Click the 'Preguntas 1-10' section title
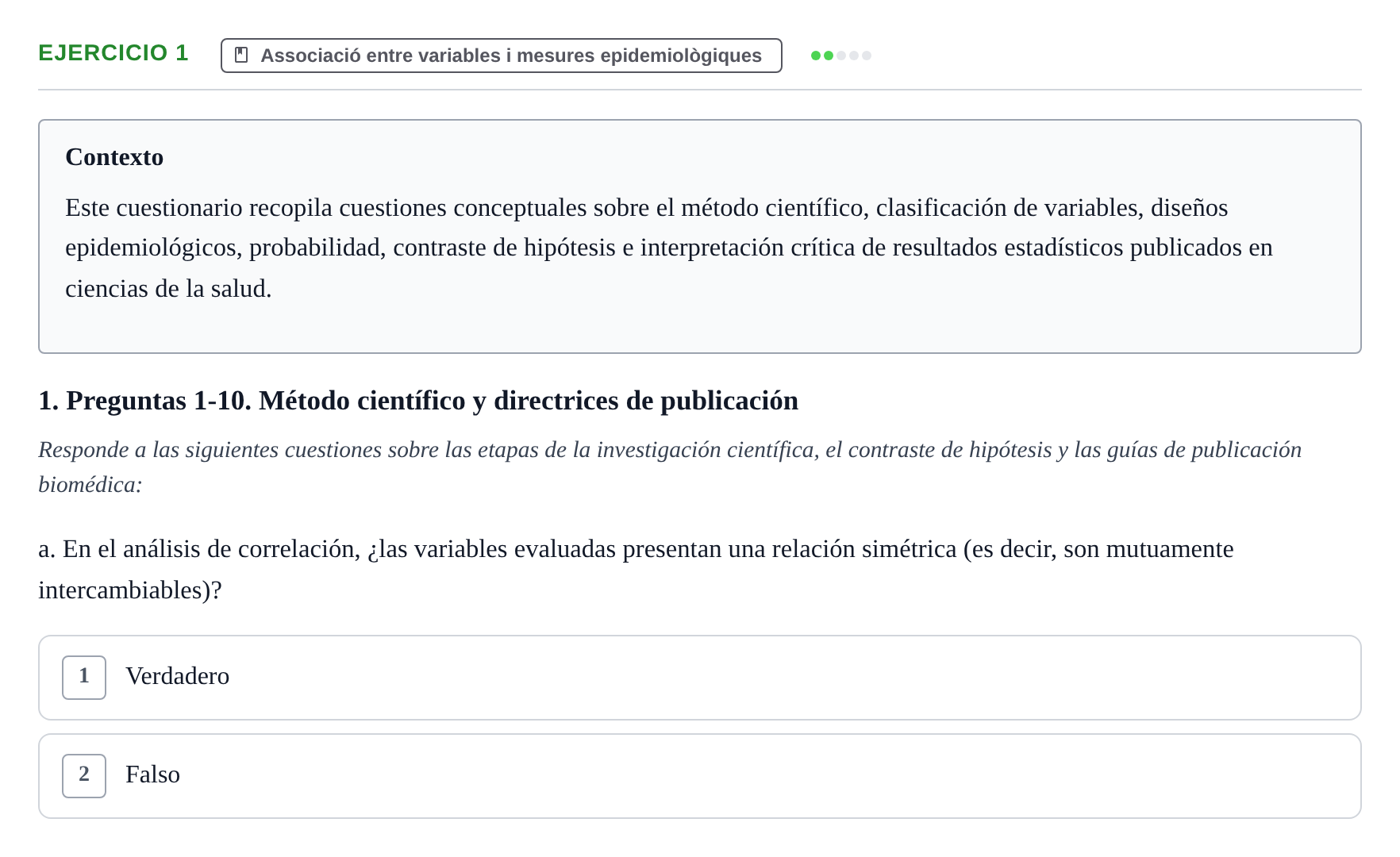1400x857 pixels. pyautogui.click(x=418, y=401)
